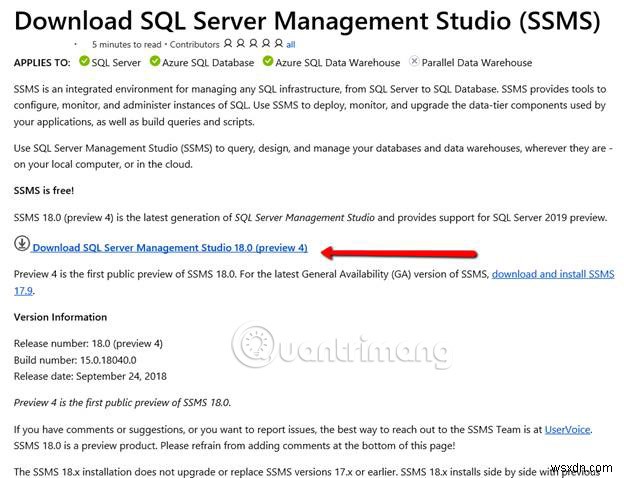Click the green check beside Azure SQL Data Warehouse
The width and height of the screenshot is (624, 478).
coord(268,61)
